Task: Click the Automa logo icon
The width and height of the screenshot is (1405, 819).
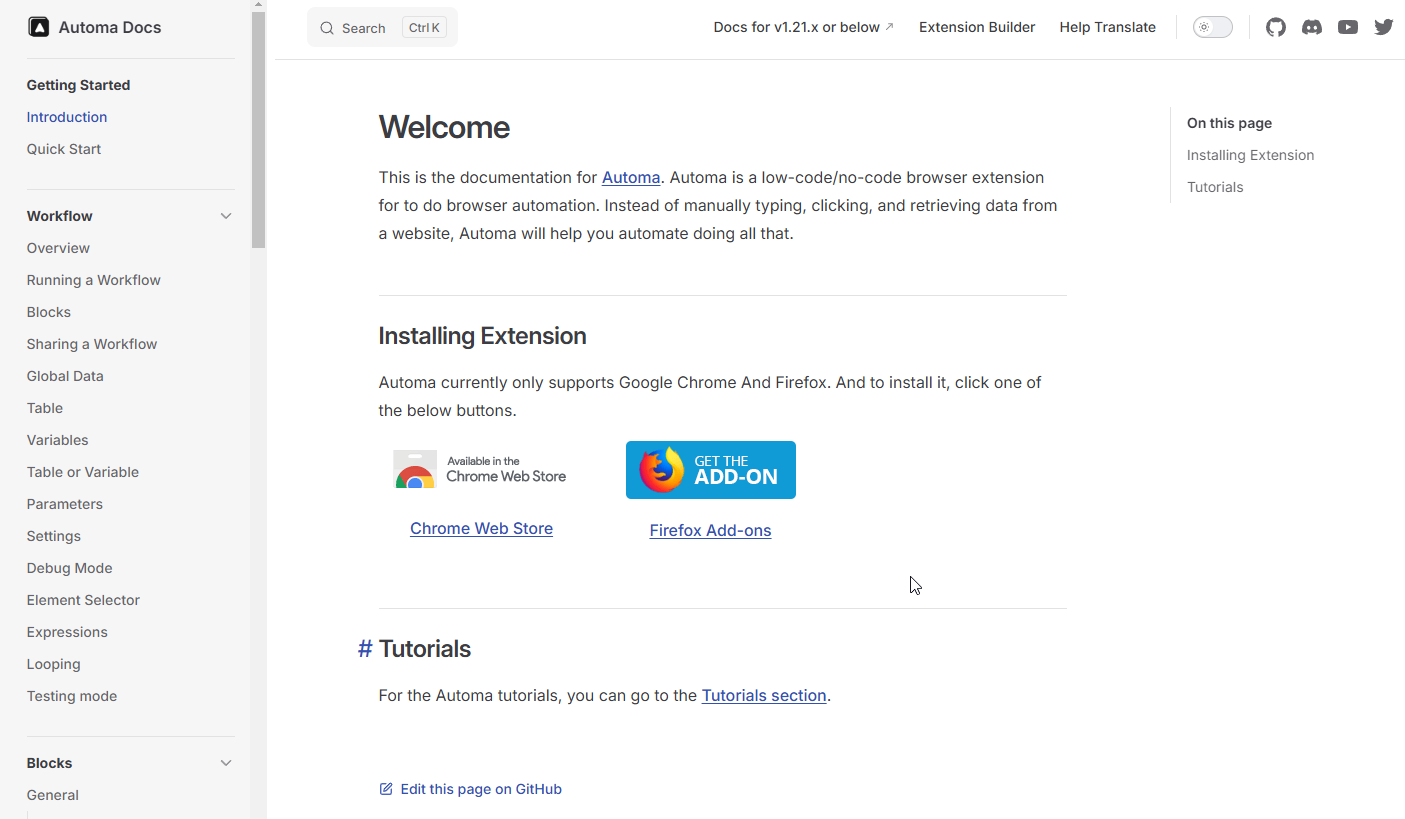Action: [x=38, y=27]
